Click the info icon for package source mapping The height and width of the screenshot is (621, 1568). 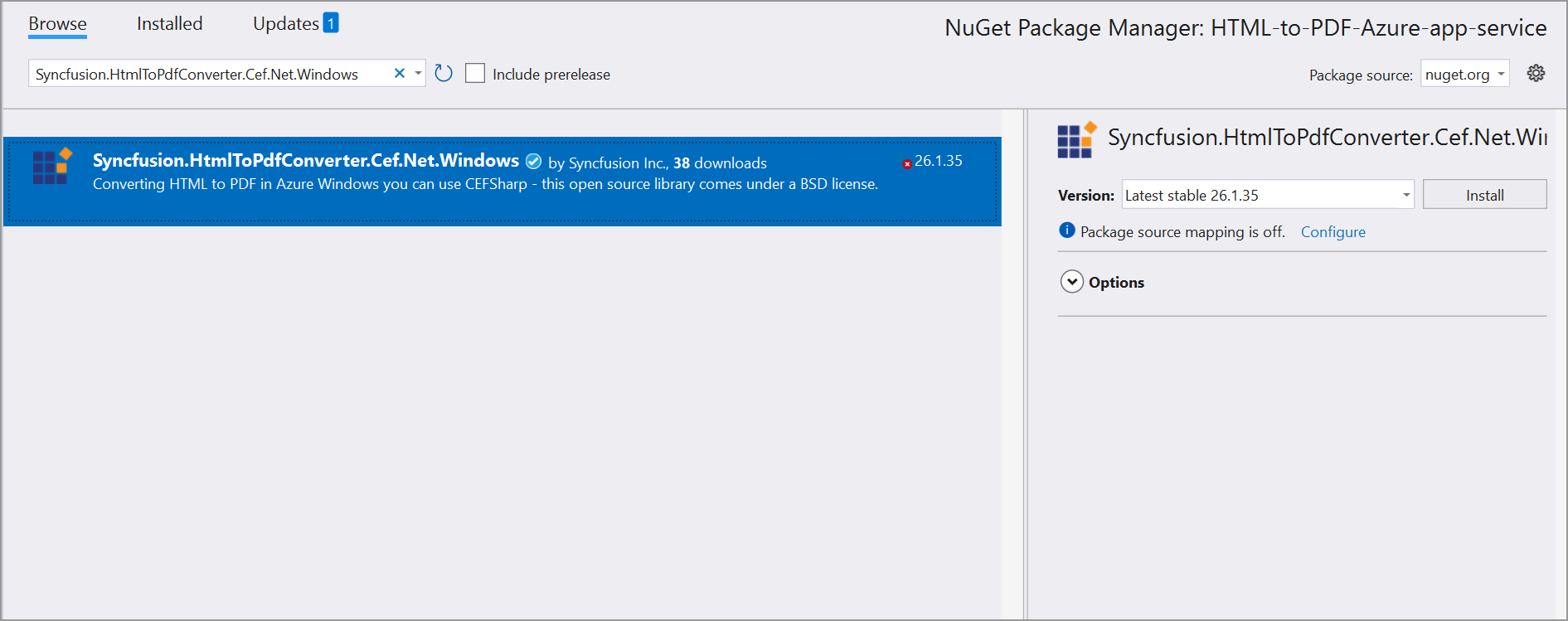[x=1067, y=230]
